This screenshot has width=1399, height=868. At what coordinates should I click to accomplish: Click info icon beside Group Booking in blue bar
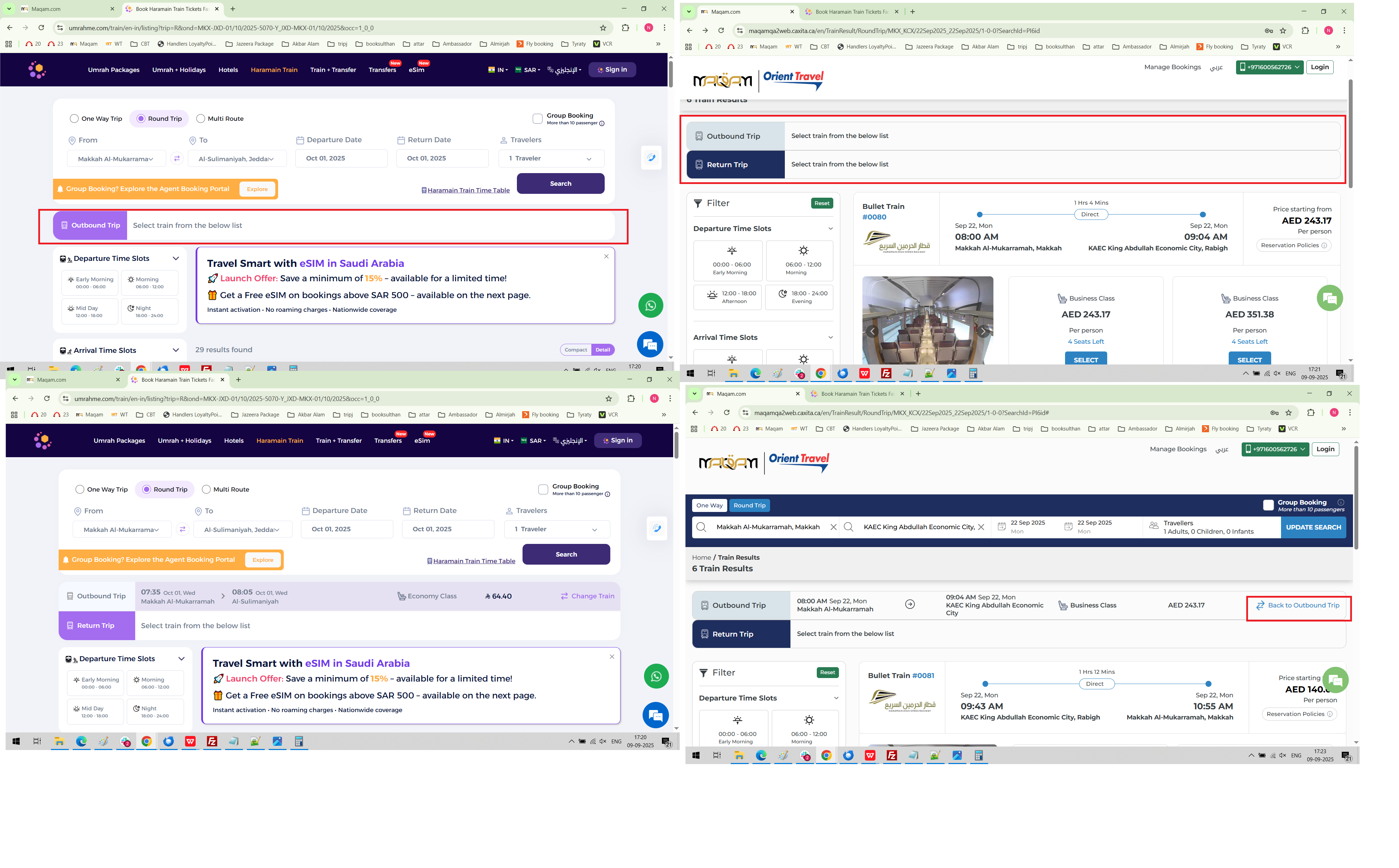pos(1340,502)
